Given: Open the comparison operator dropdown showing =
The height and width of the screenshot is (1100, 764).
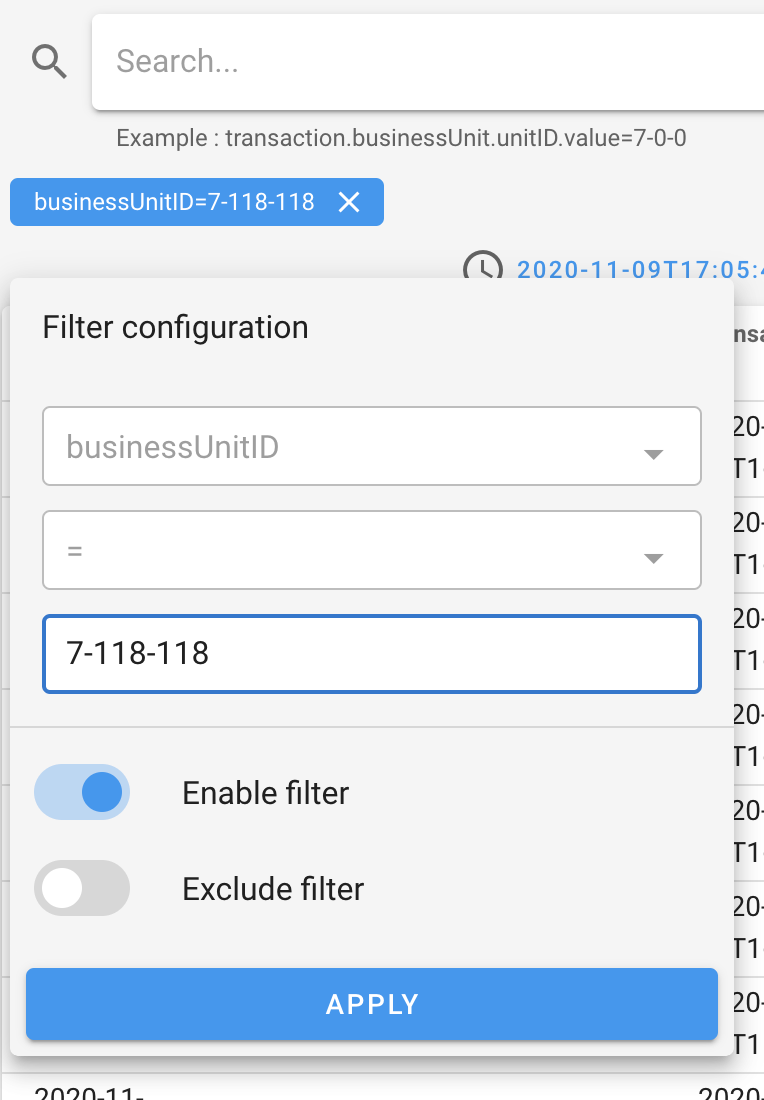Looking at the screenshot, I should (371, 550).
